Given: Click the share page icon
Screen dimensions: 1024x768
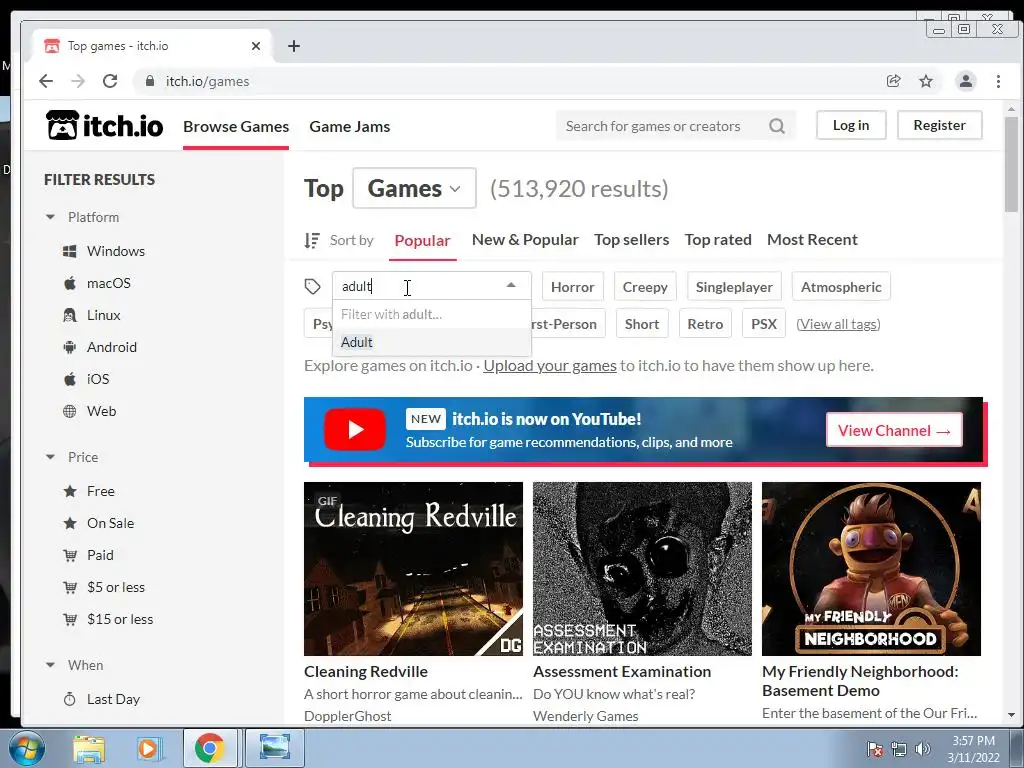Looking at the screenshot, I should coord(893,81).
